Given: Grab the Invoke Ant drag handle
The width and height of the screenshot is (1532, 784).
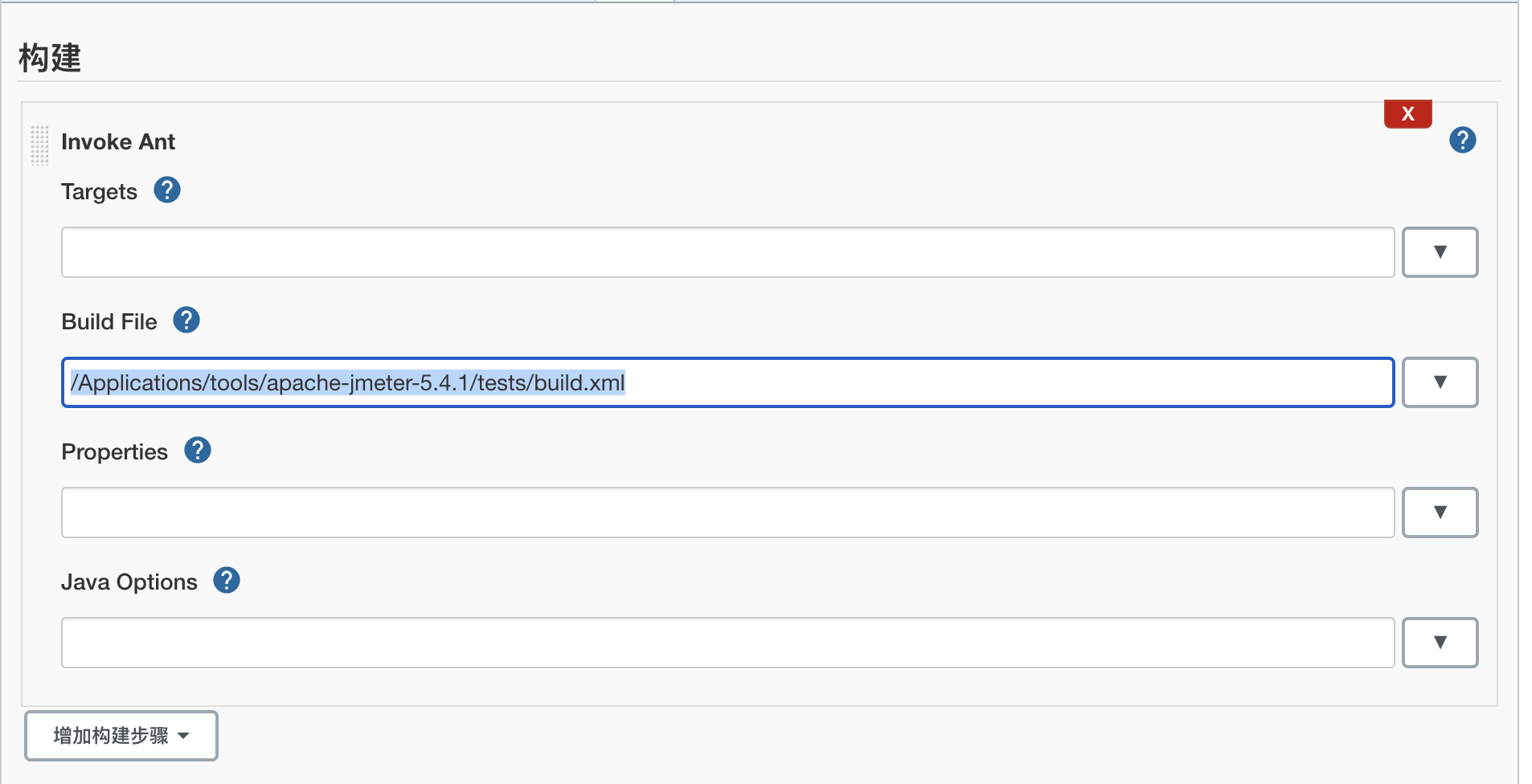Looking at the screenshot, I should (x=39, y=145).
